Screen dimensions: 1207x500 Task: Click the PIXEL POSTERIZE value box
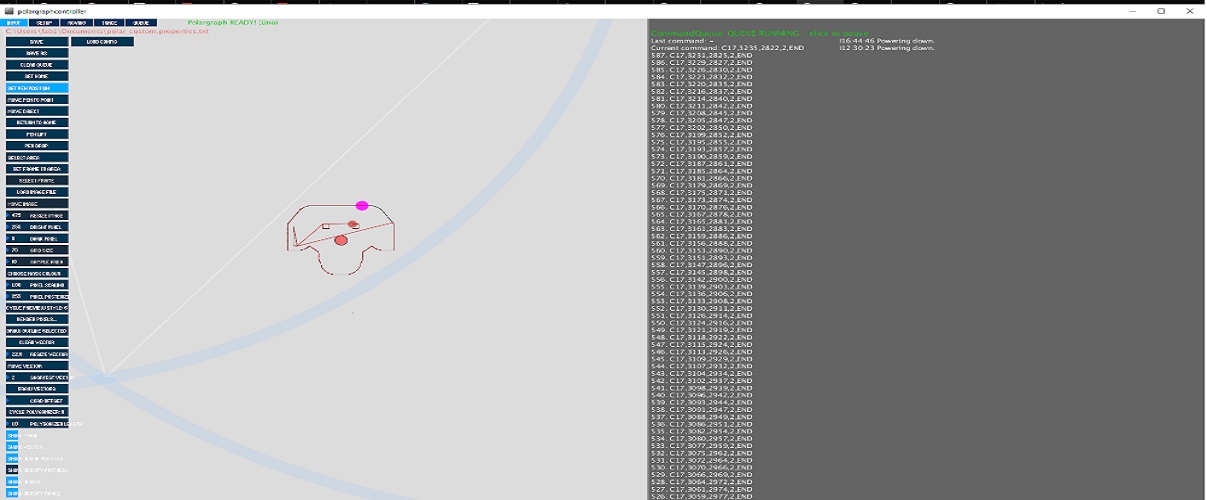coord(37,296)
